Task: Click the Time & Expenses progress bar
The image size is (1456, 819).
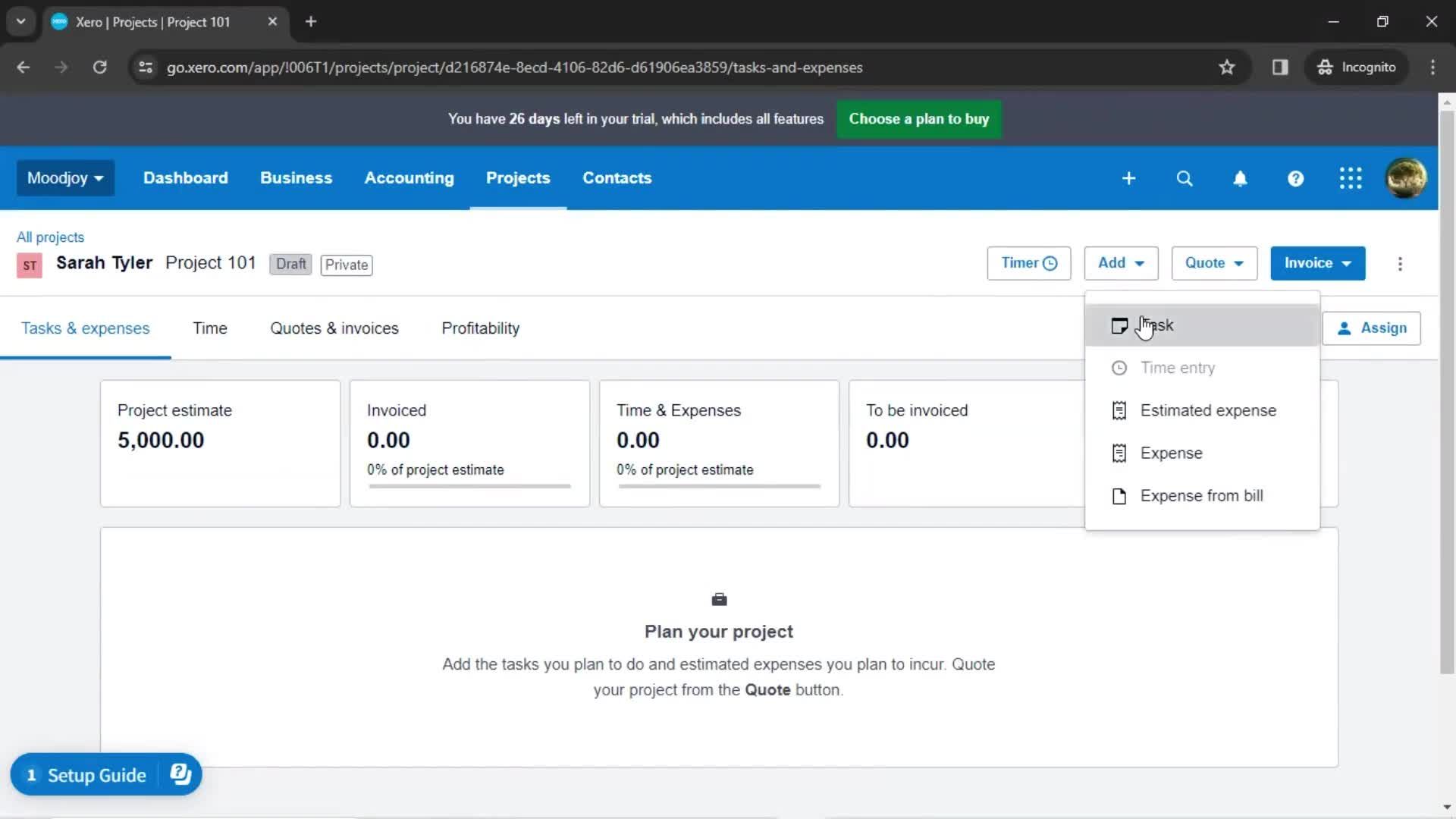Action: [x=719, y=486]
